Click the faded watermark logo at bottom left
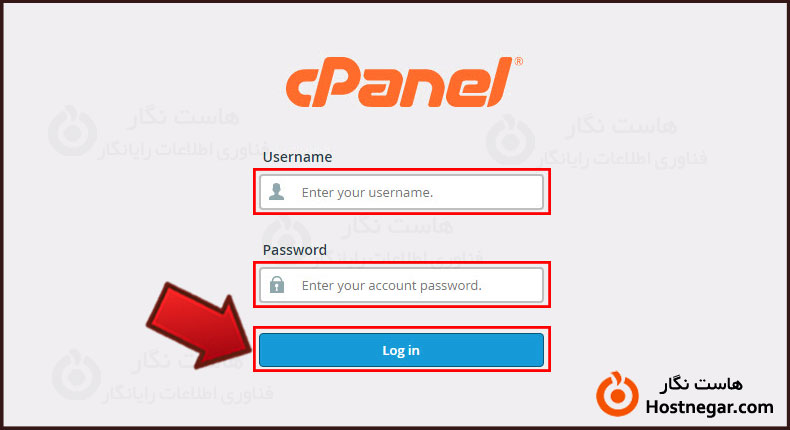Image resolution: width=790 pixels, height=430 pixels. 77,376
